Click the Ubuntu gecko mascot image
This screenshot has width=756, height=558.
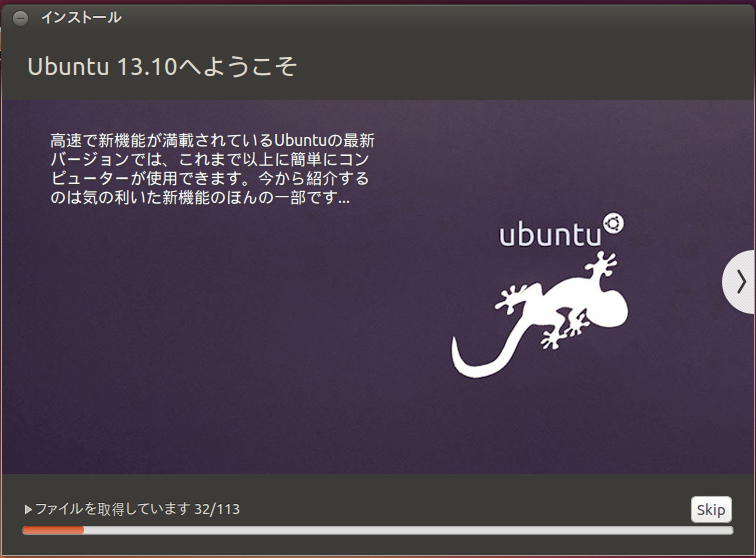(x=540, y=314)
